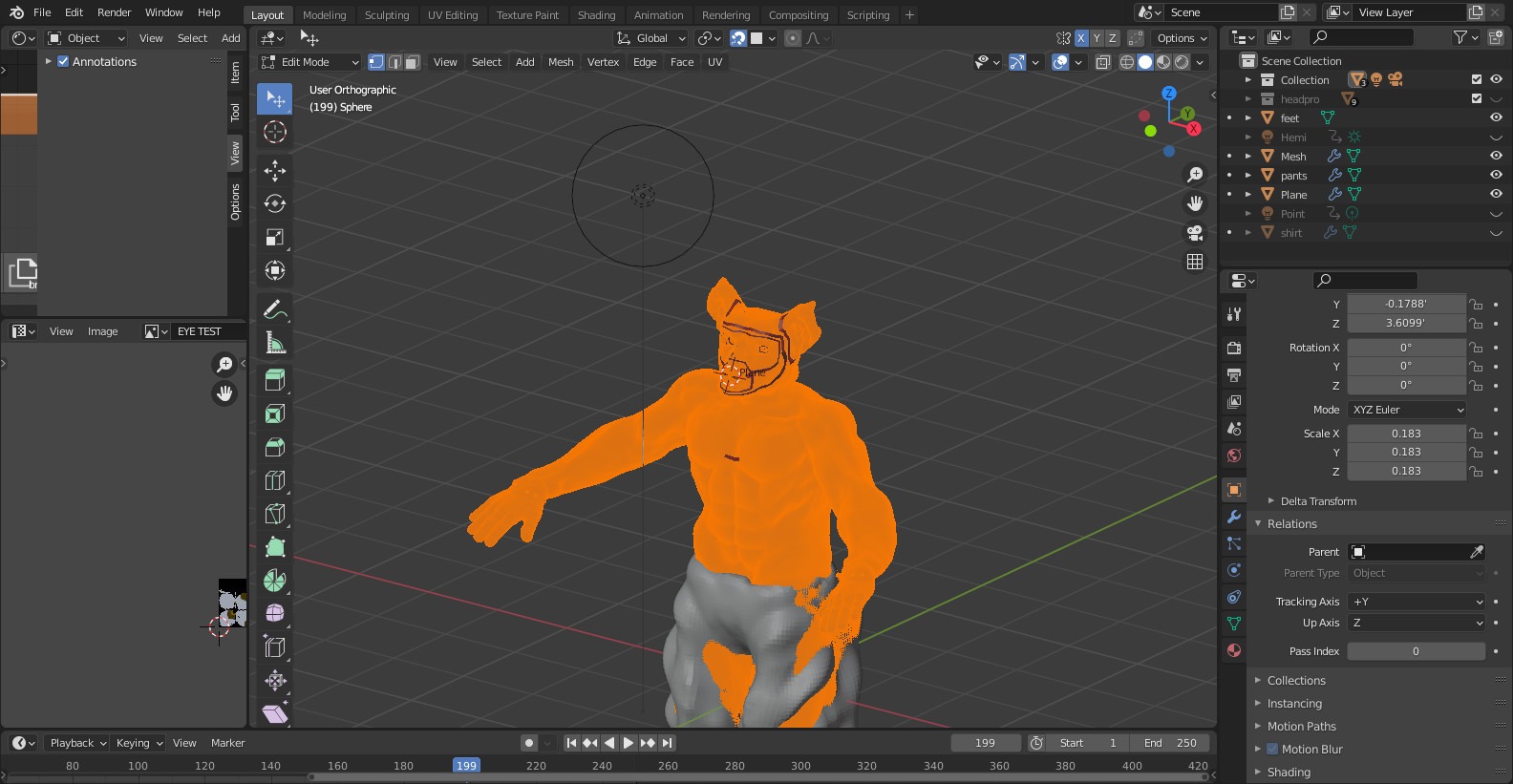The width and height of the screenshot is (1513, 784).
Task: Click the Pass Index slider field
Action: point(1415,651)
